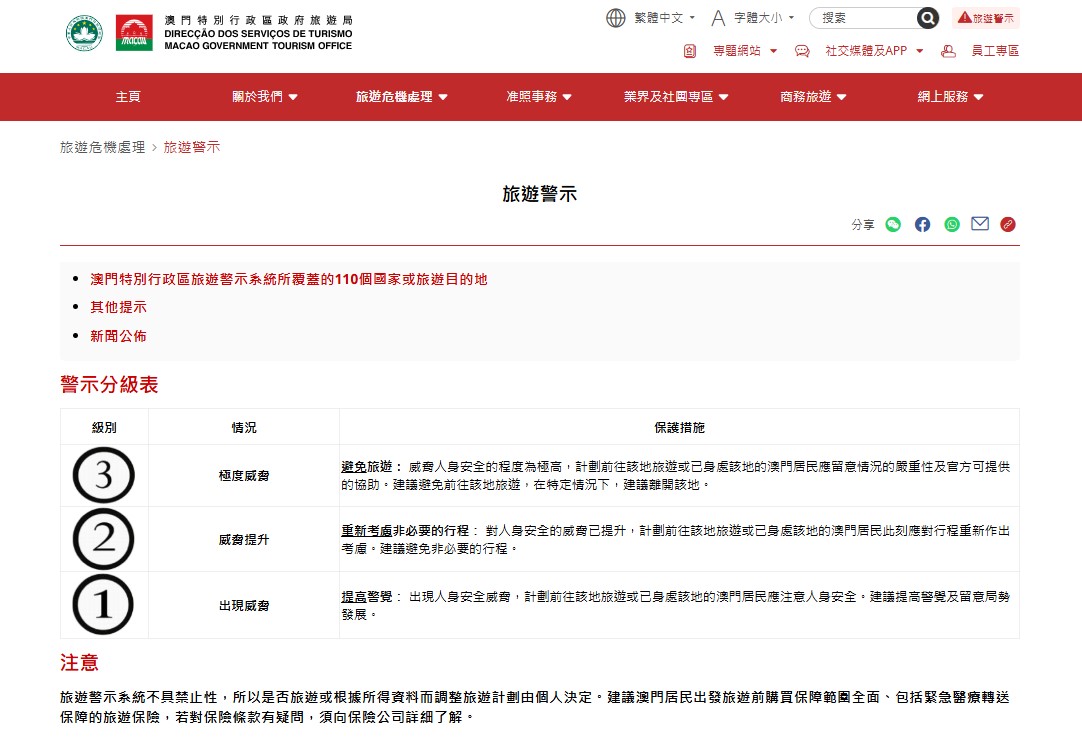
Task: Share page via WeChat icon
Action: tap(893, 224)
